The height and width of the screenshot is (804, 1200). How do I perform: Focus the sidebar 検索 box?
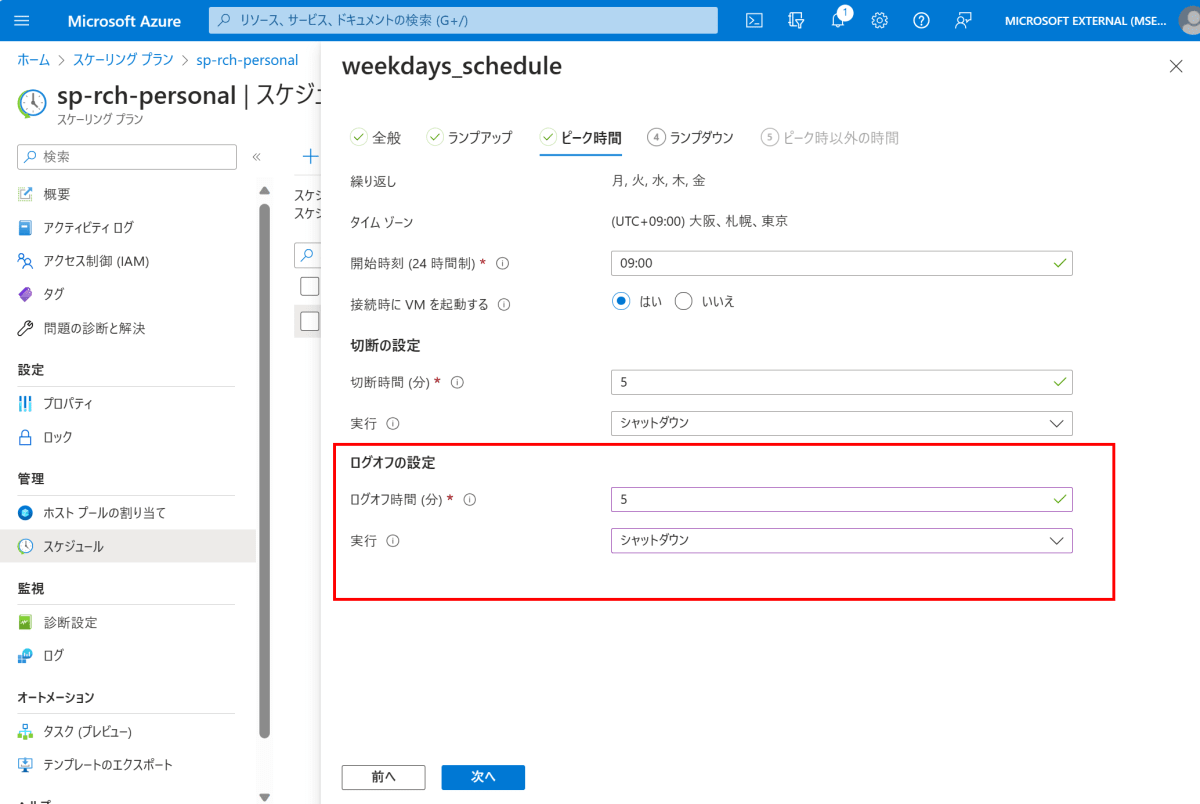(127, 157)
